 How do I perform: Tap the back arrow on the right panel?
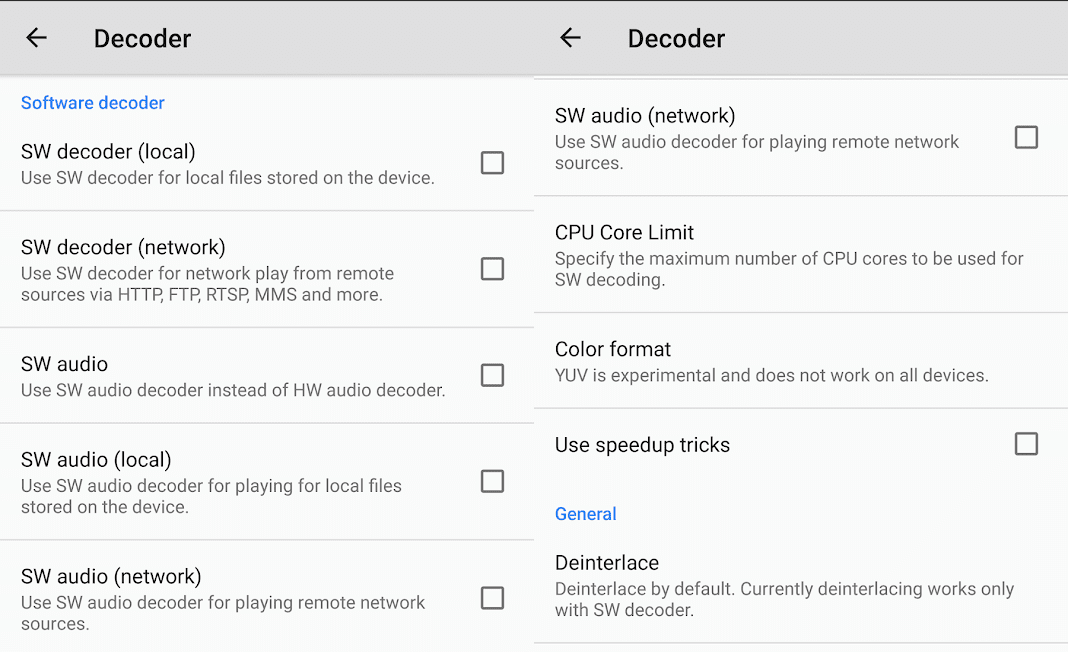pyautogui.click(x=570, y=38)
